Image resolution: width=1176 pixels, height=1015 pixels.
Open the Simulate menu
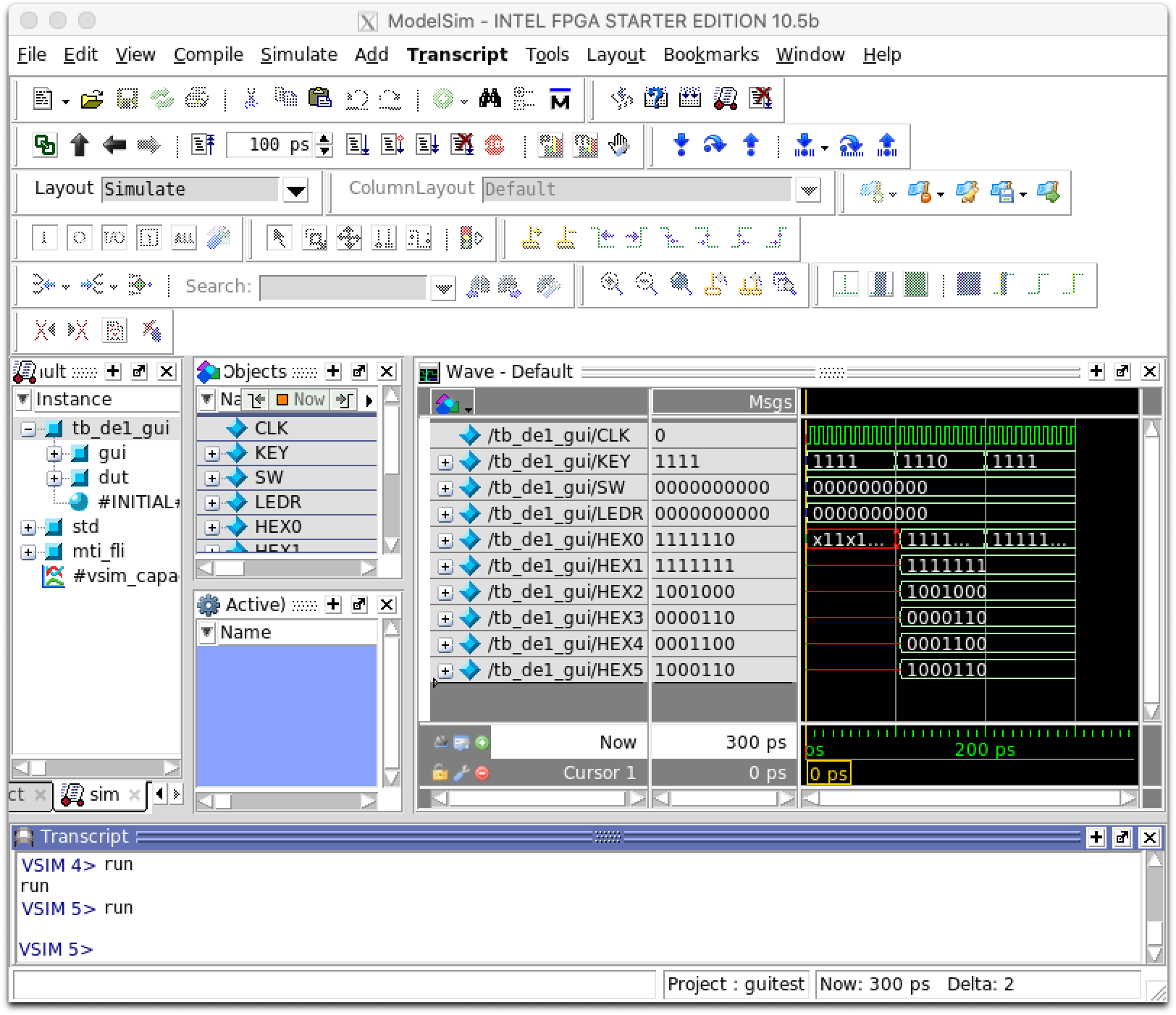click(x=298, y=55)
